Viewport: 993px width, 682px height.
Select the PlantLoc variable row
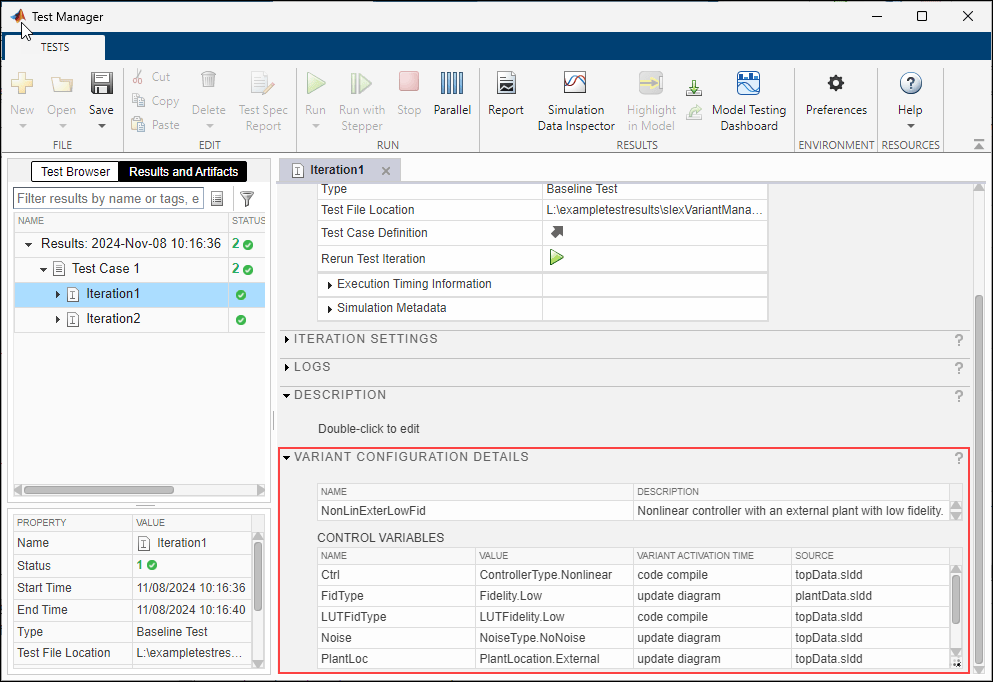[x=633, y=659]
